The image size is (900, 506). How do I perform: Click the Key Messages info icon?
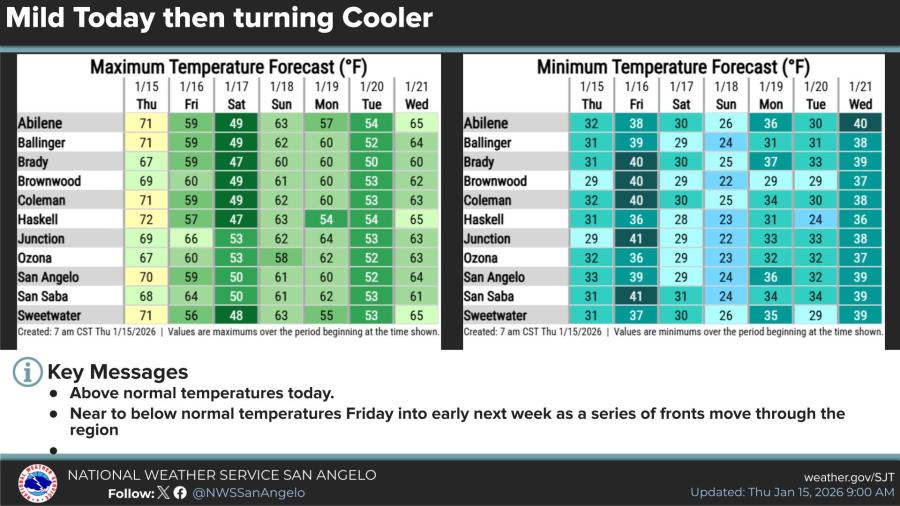click(x=27, y=372)
